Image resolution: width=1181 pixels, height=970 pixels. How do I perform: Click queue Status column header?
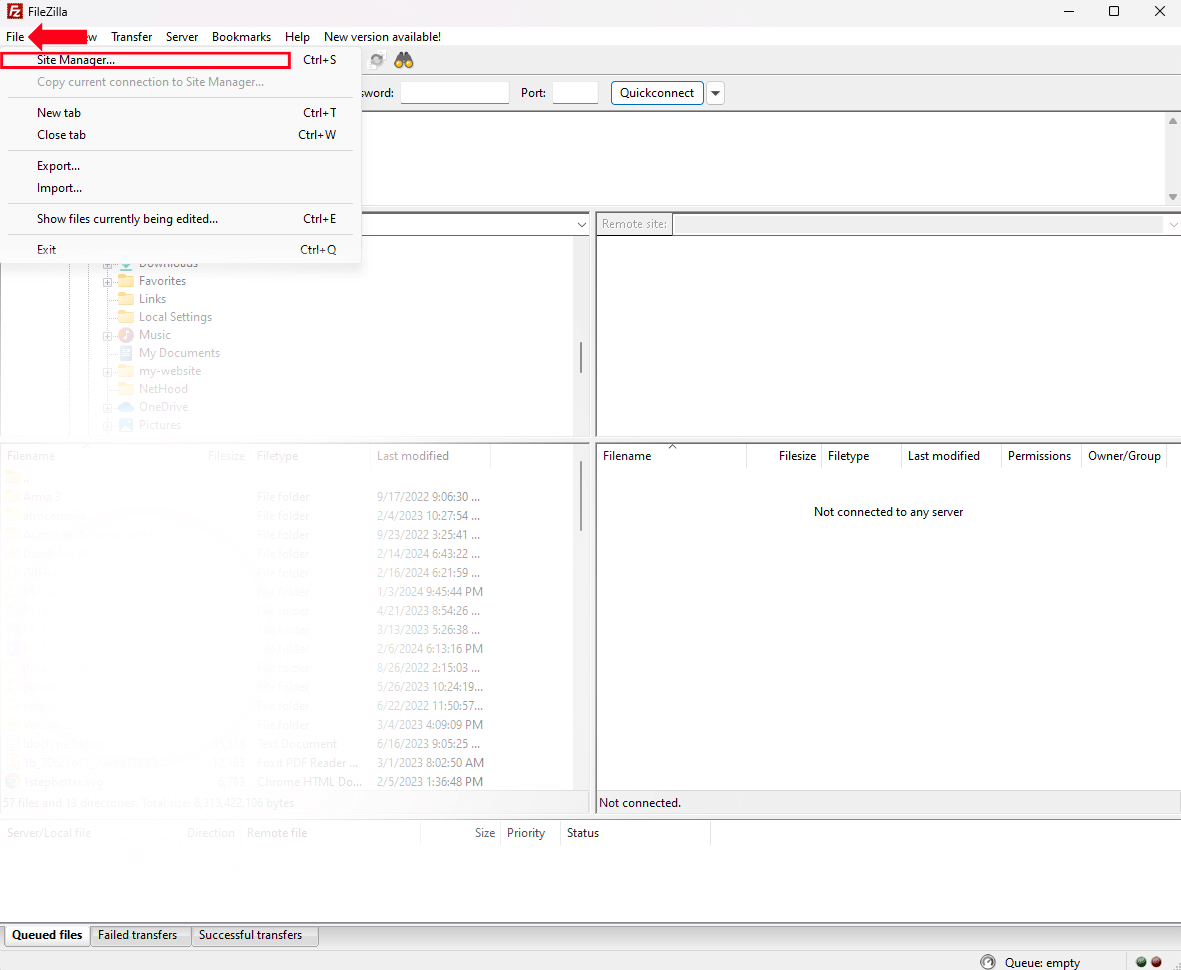(x=635, y=834)
